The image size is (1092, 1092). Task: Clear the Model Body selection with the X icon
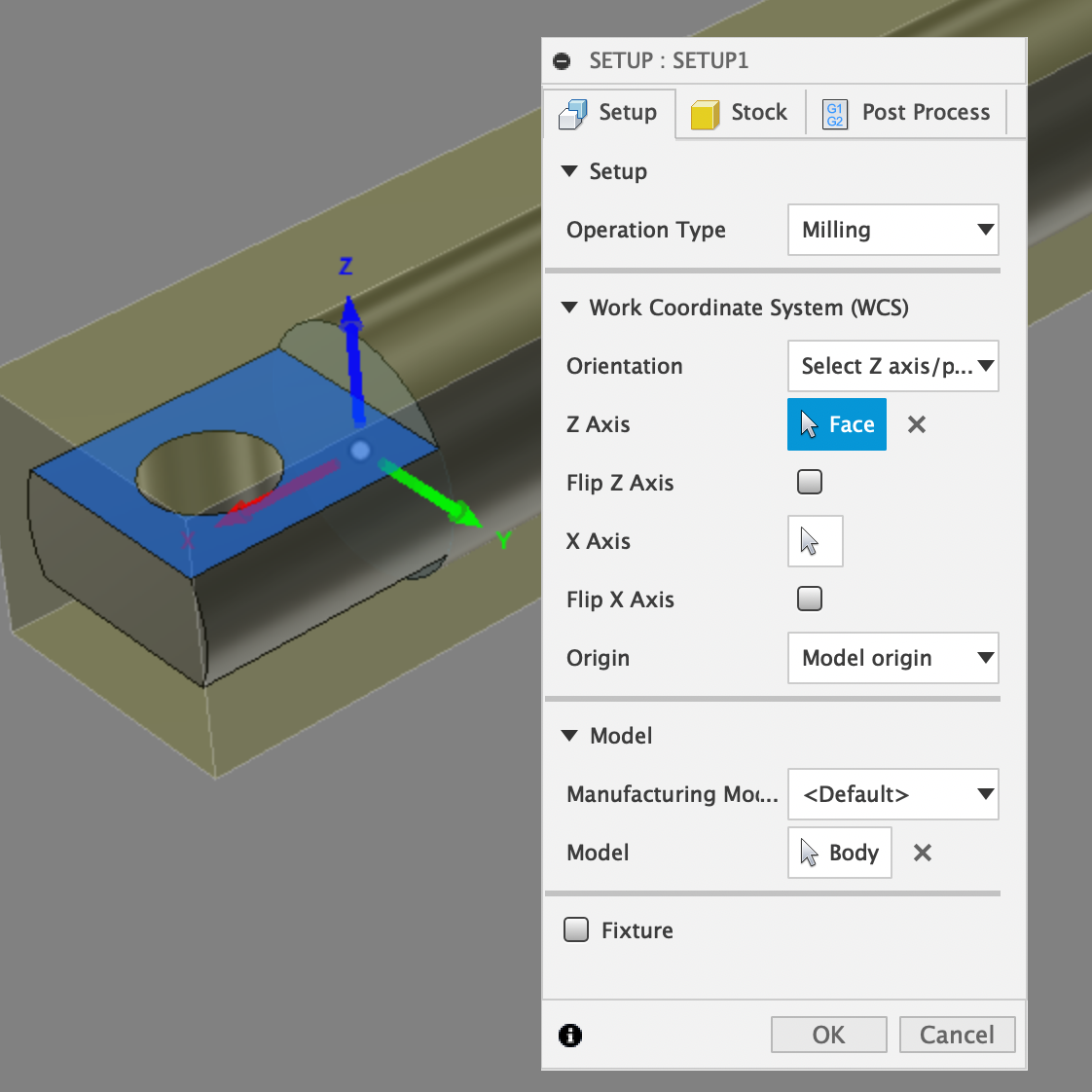coord(922,853)
